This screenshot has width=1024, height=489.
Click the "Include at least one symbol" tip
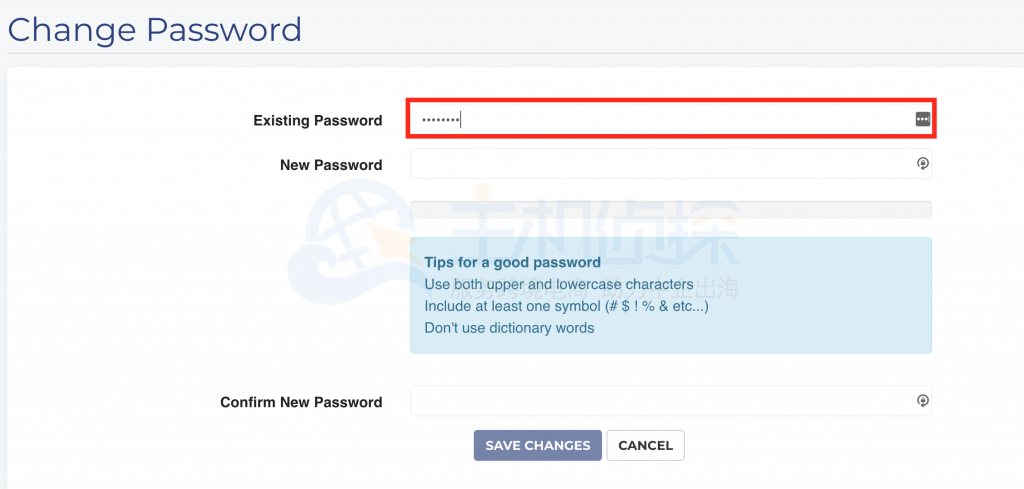pos(566,306)
